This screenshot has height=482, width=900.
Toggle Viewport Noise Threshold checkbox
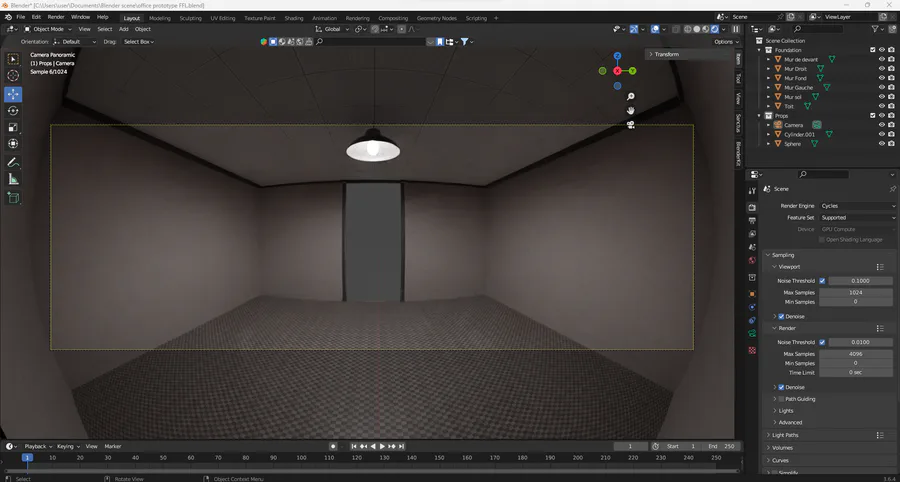pyautogui.click(x=823, y=281)
